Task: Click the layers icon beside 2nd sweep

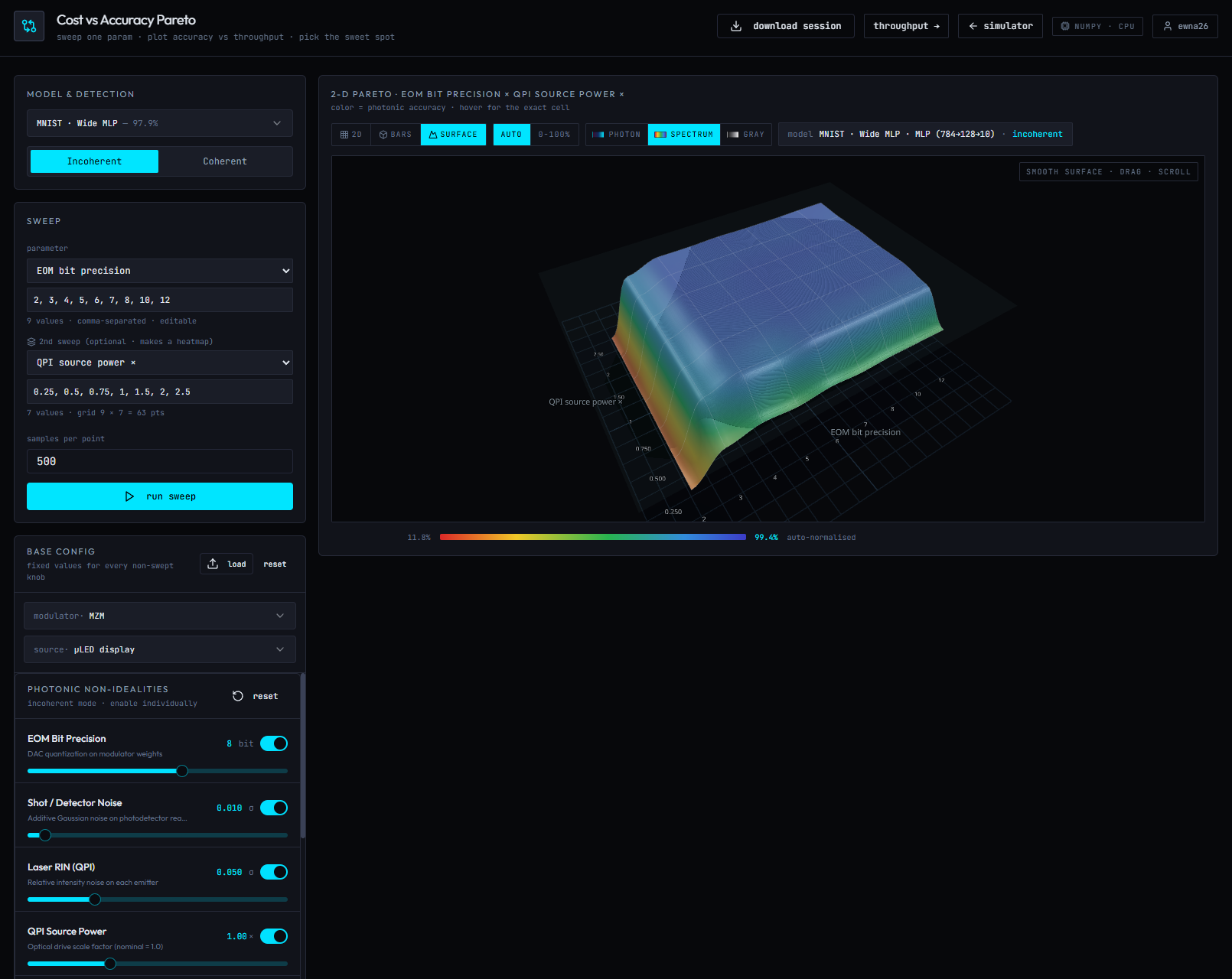Action: tap(31, 342)
